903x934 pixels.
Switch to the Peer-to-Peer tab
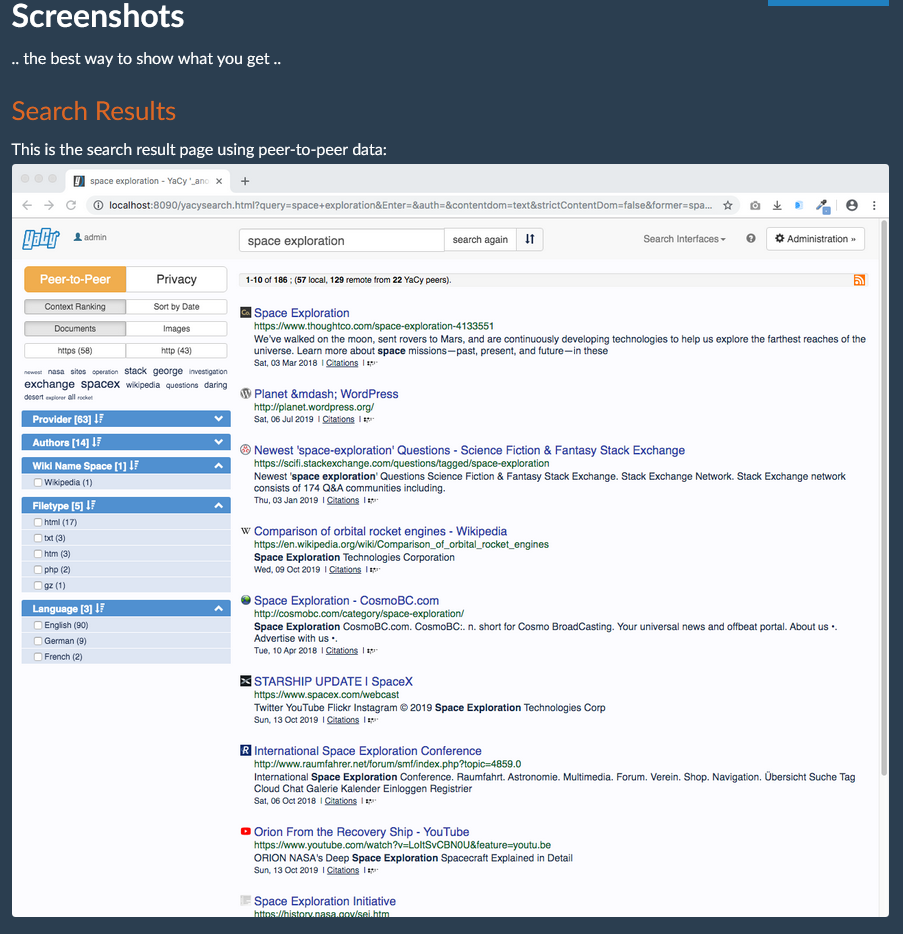75,279
